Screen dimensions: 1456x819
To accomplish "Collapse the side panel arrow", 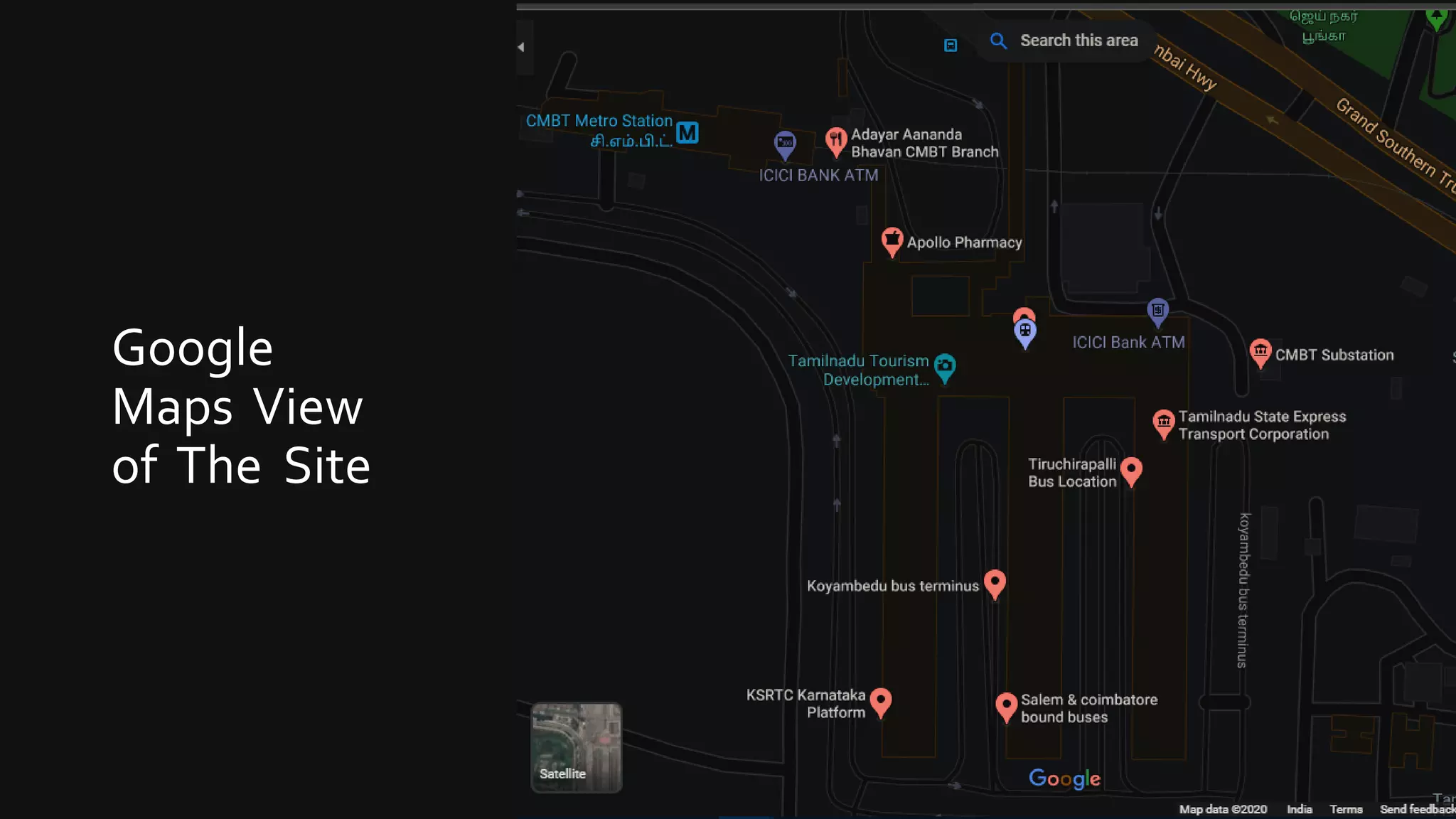I will 522,47.
